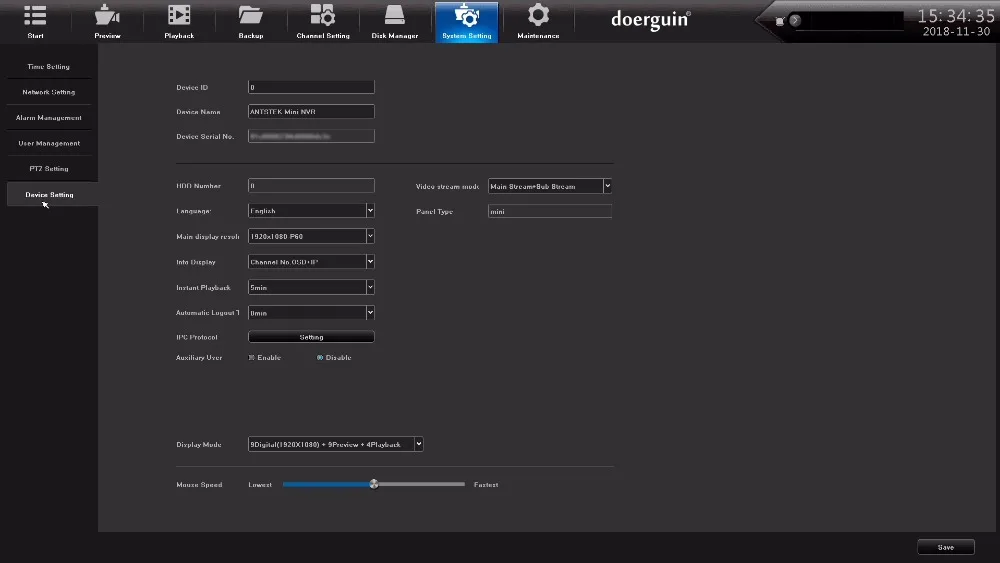Viewport: 1000px width, 563px height.
Task: Expand the Automatic Logout time dropdown
Action: tap(370, 312)
